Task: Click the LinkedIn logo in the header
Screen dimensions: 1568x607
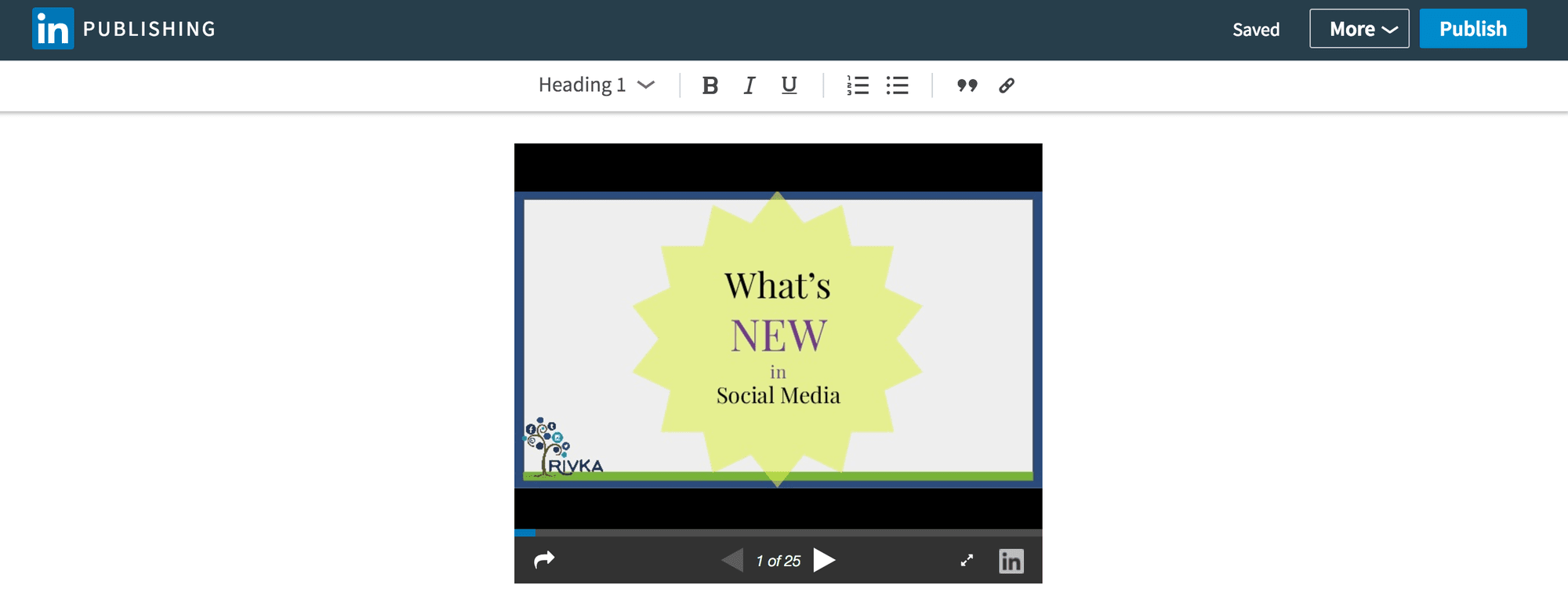Action: tap(53, 29)
